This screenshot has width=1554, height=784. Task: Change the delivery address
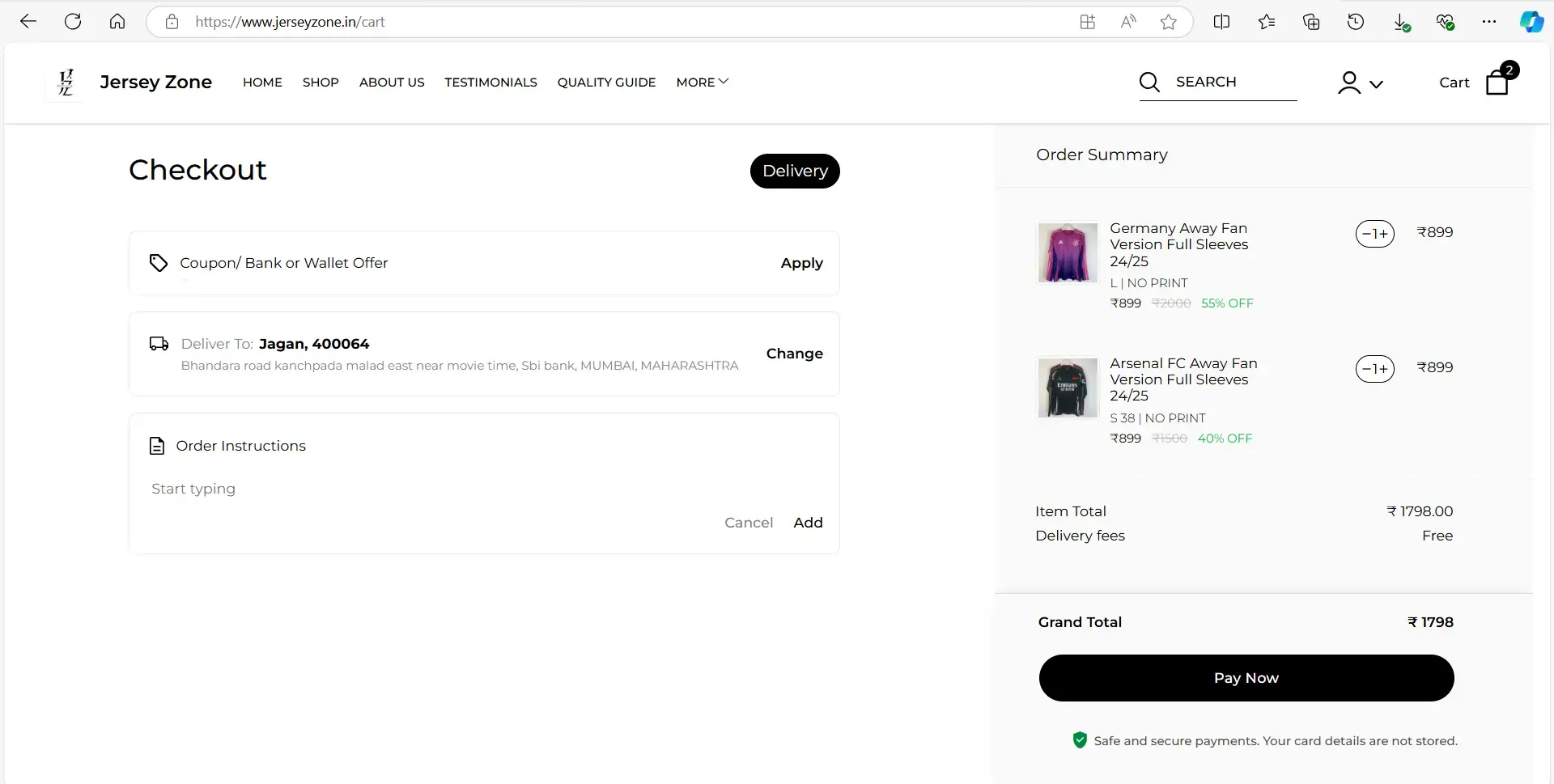[794, 354]
